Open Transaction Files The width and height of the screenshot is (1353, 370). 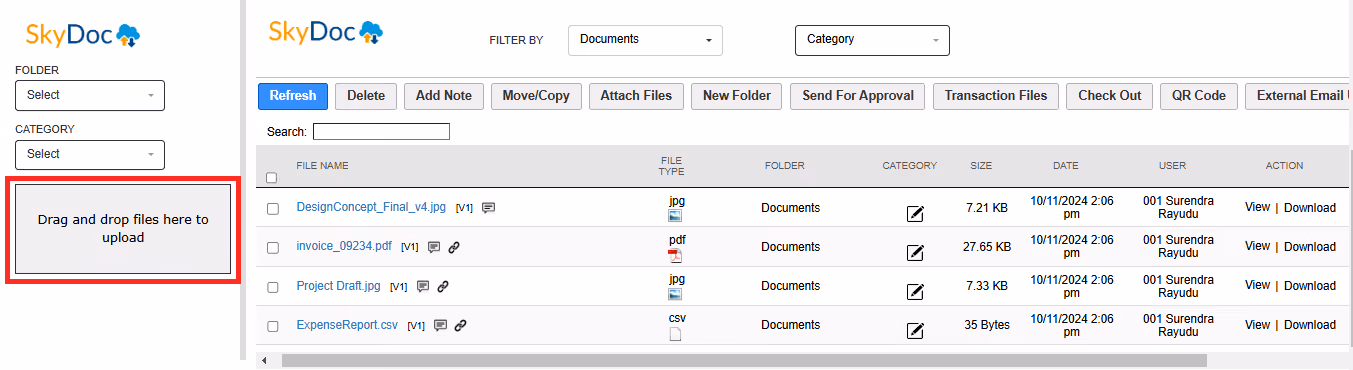(996, 96)
